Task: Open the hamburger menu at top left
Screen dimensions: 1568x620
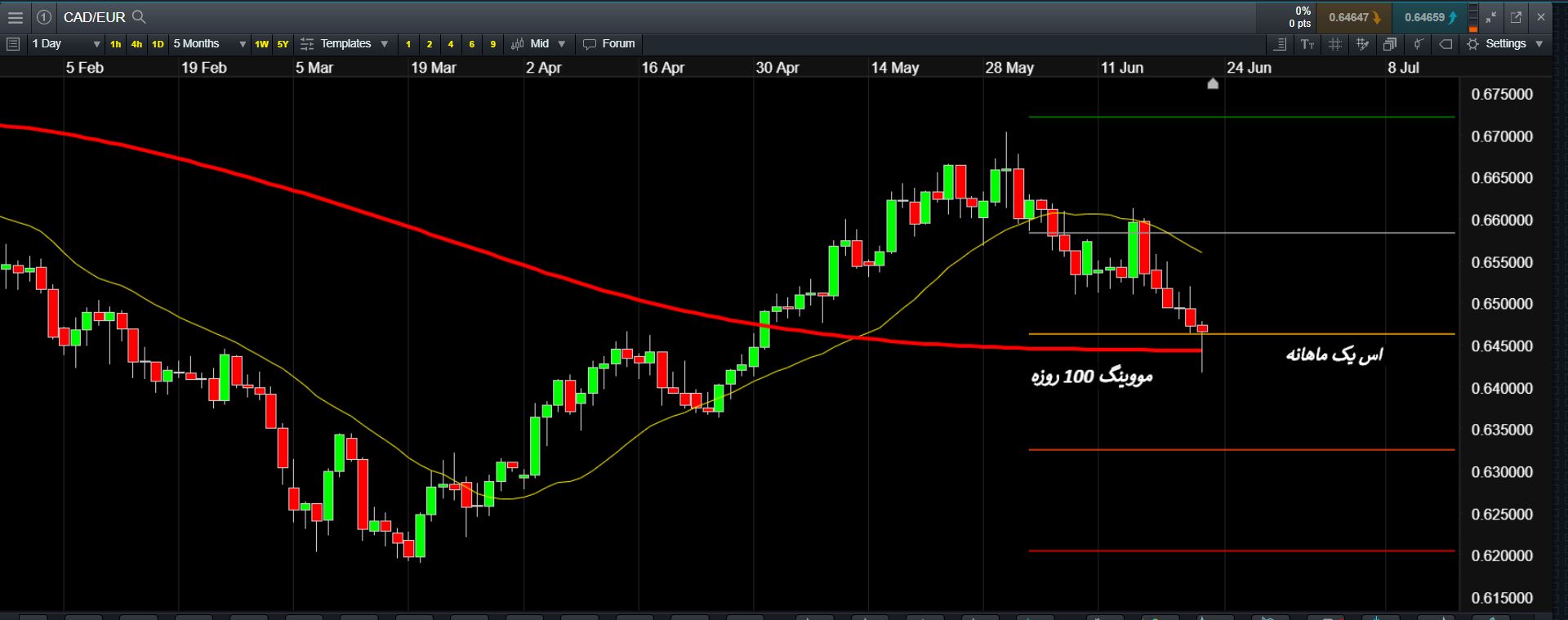Action: (15, 17)
